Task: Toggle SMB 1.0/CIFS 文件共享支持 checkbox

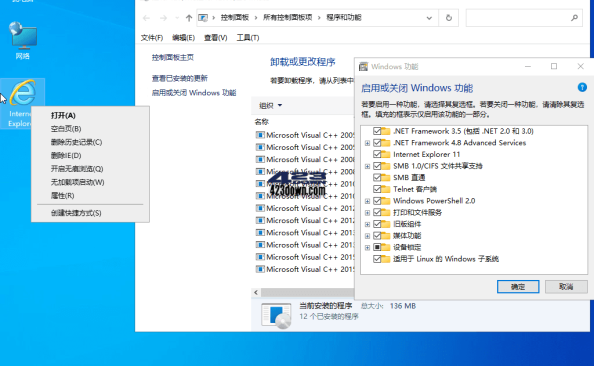Action: coord(377,166)
